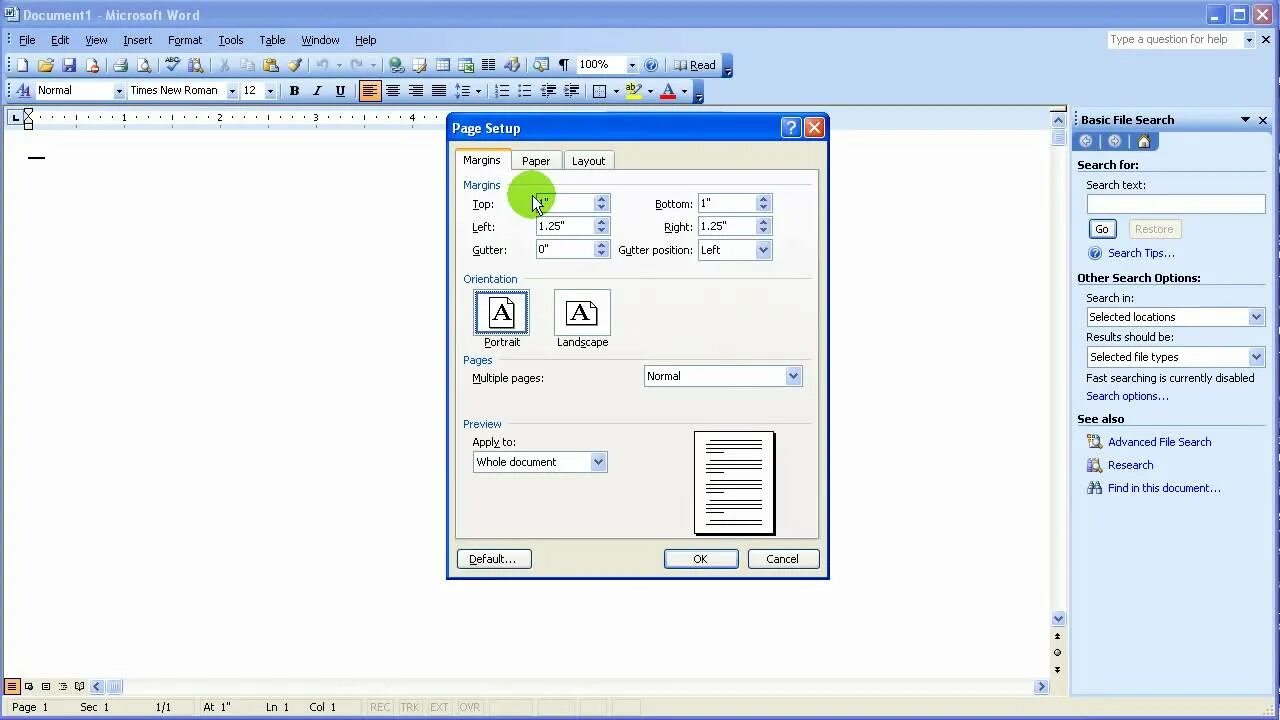The width and height of the screenshot is (1280, 720).
Task: Decrease paragraph indent
Action: (548, 91)
